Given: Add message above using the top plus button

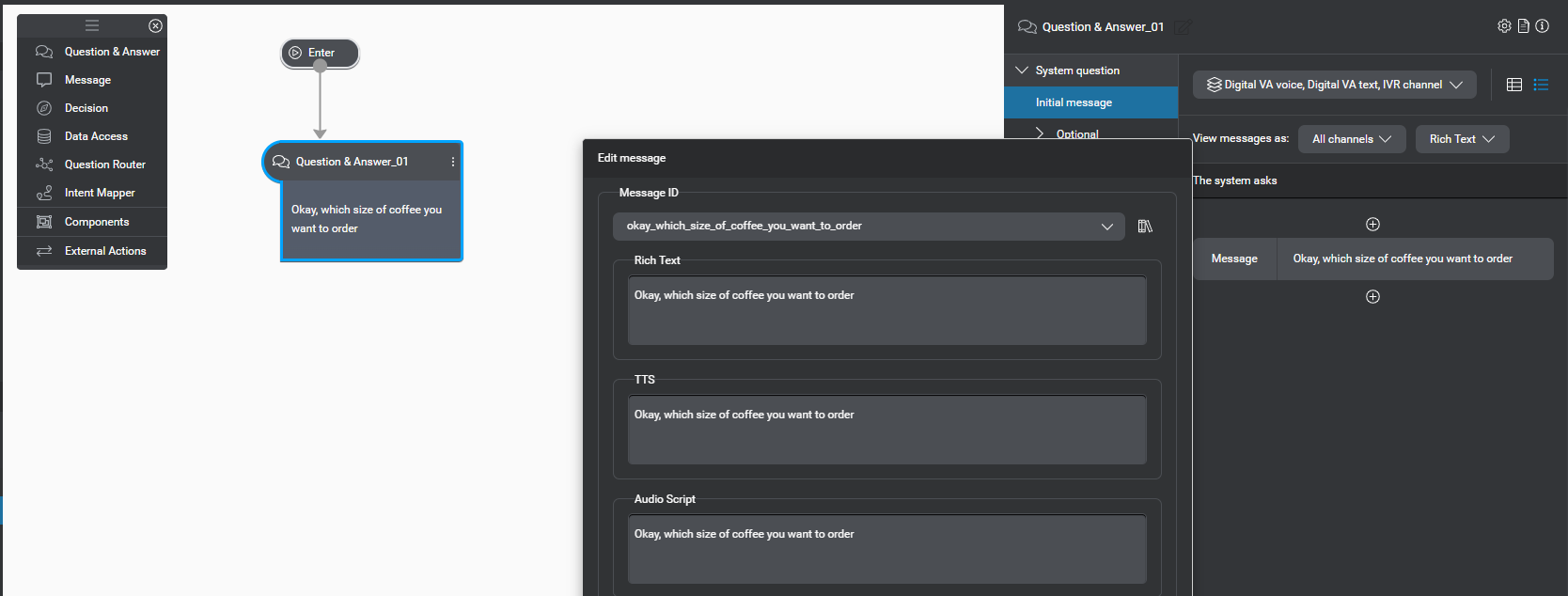Looking at the screenshot, I should [x=1372, y=224].
